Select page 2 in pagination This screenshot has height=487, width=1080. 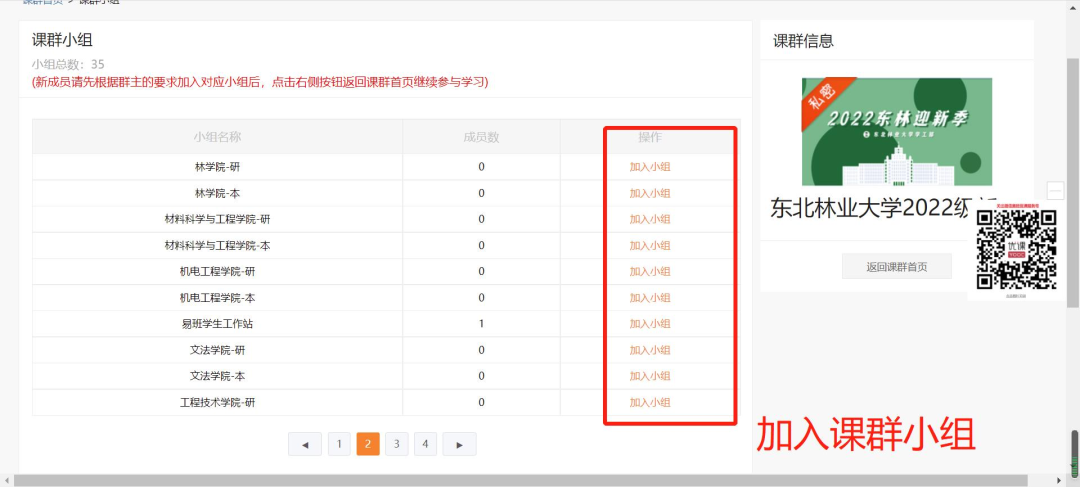(x=368, y=444)
